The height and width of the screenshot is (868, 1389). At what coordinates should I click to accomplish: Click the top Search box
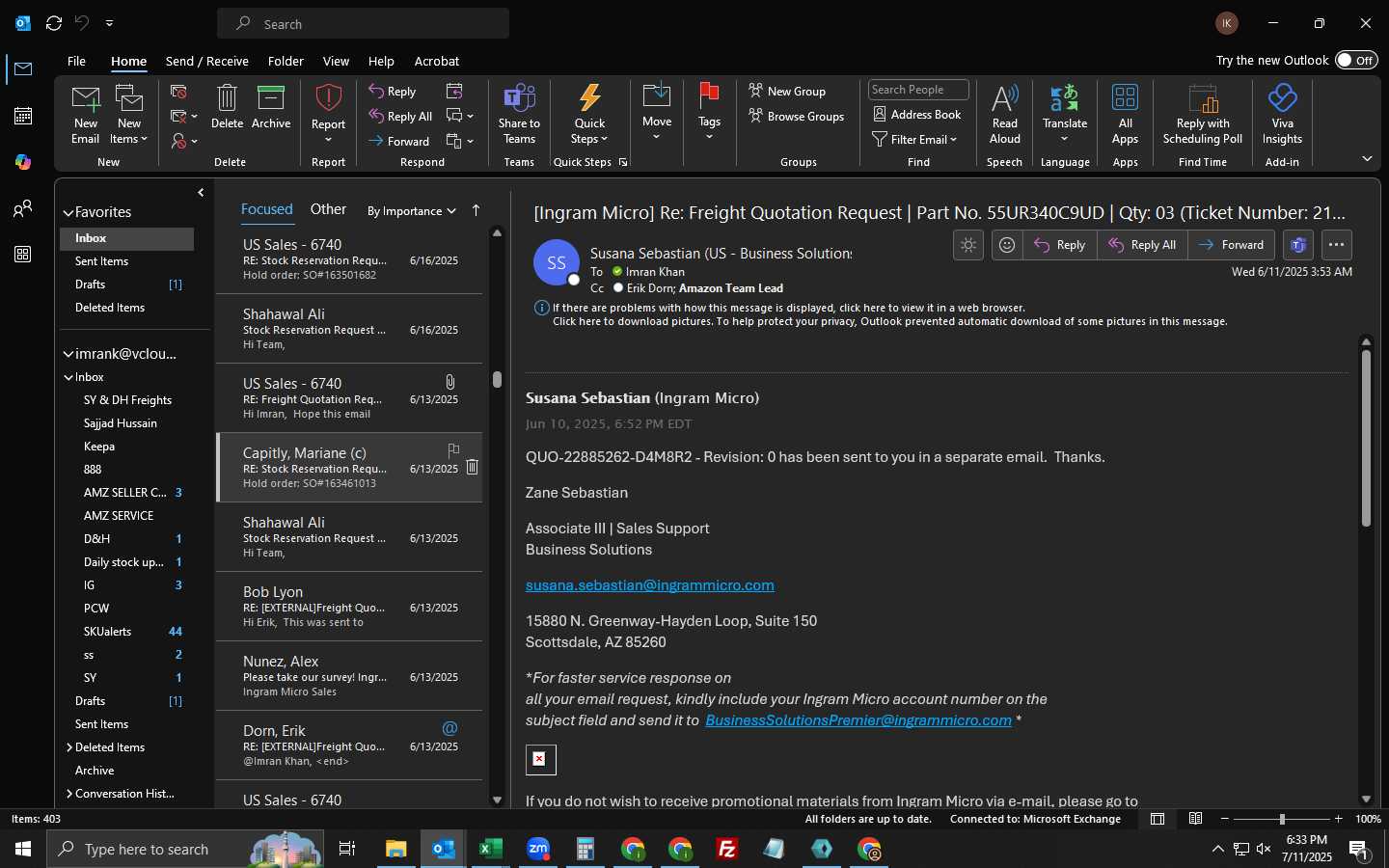[363, 23]
